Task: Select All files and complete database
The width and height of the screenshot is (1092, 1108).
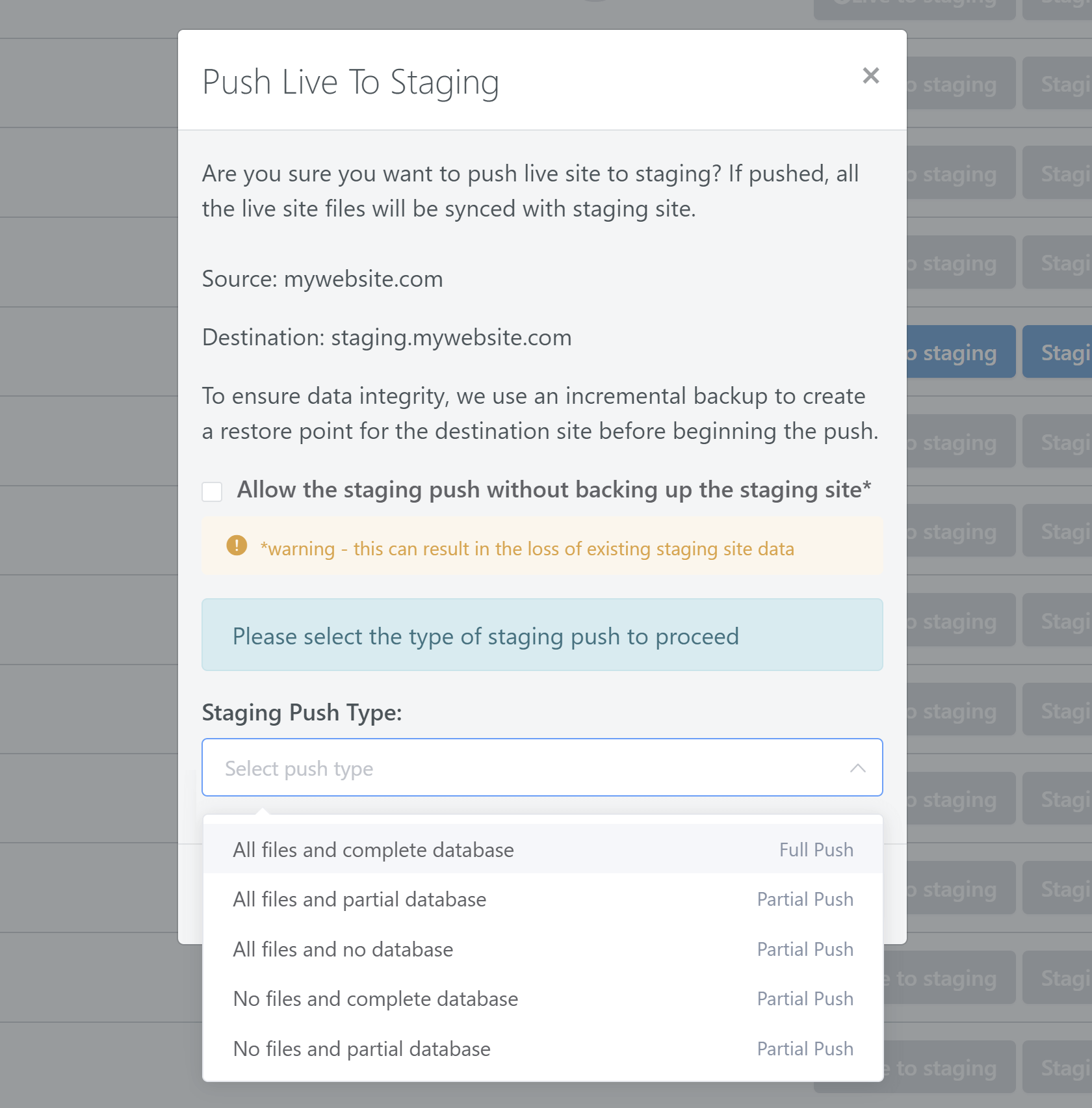Action: (x=374, y=849)
